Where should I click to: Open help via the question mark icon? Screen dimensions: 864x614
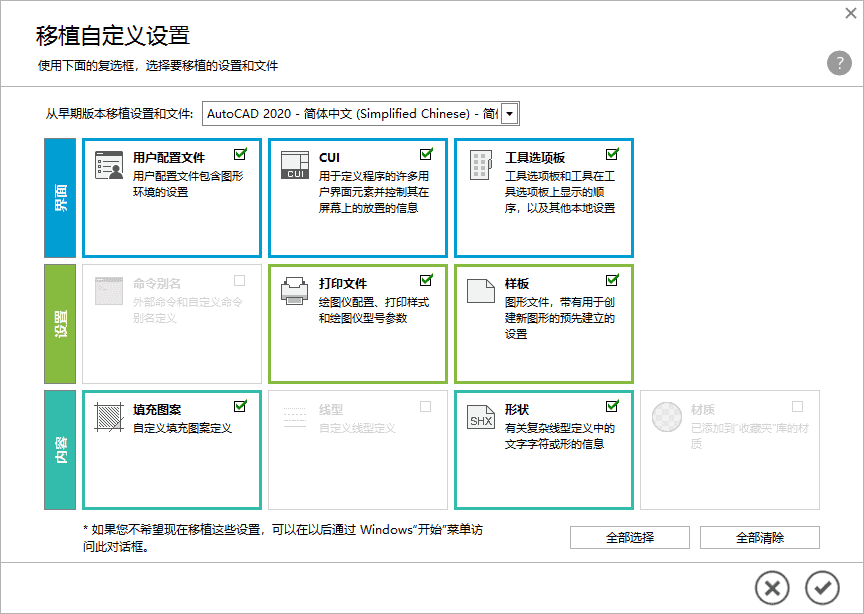(838, 63)
